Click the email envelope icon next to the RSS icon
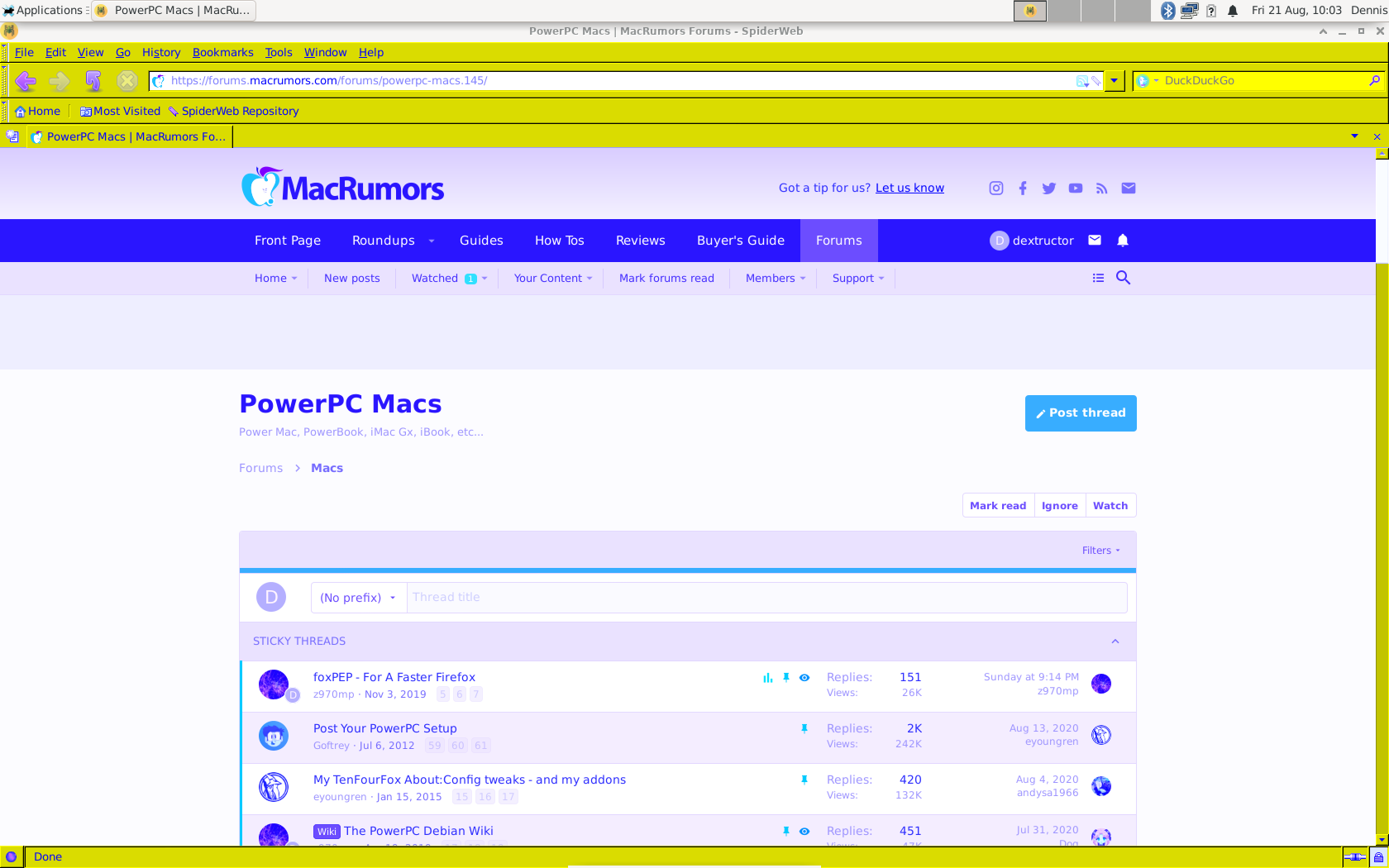Screen dimensions: 1389x868 click(1129, 188)
